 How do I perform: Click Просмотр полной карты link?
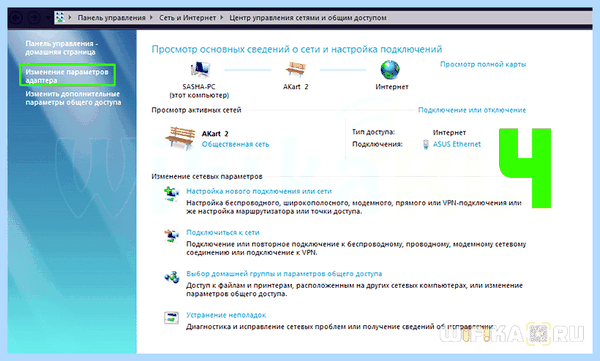pos(483,64)
